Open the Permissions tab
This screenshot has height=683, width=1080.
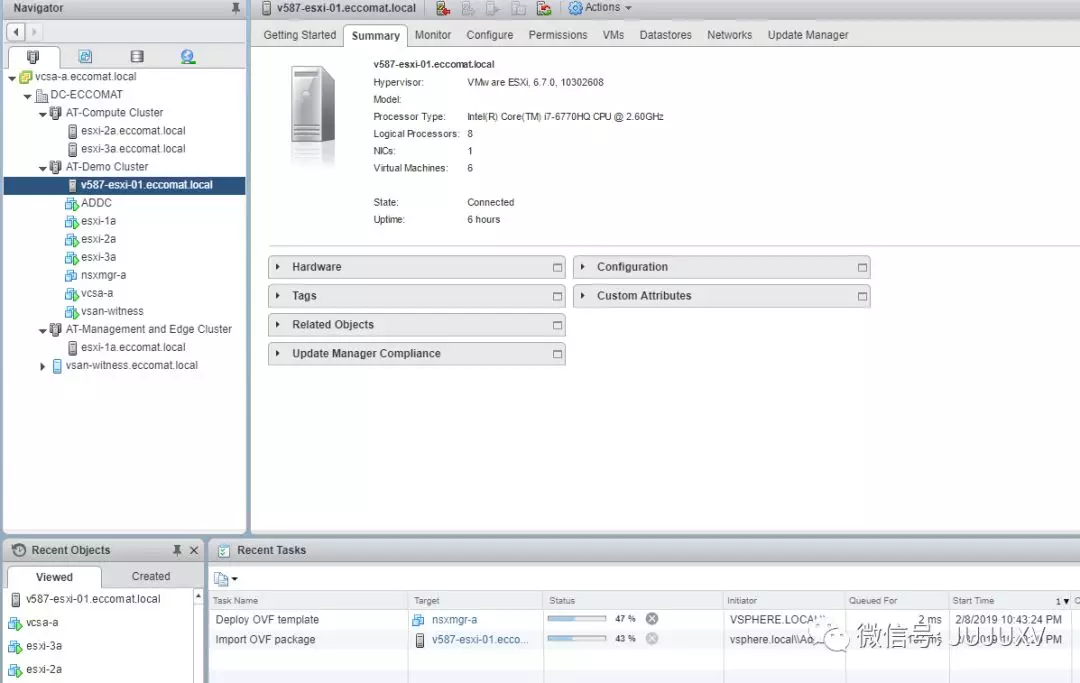pos(558,35)
